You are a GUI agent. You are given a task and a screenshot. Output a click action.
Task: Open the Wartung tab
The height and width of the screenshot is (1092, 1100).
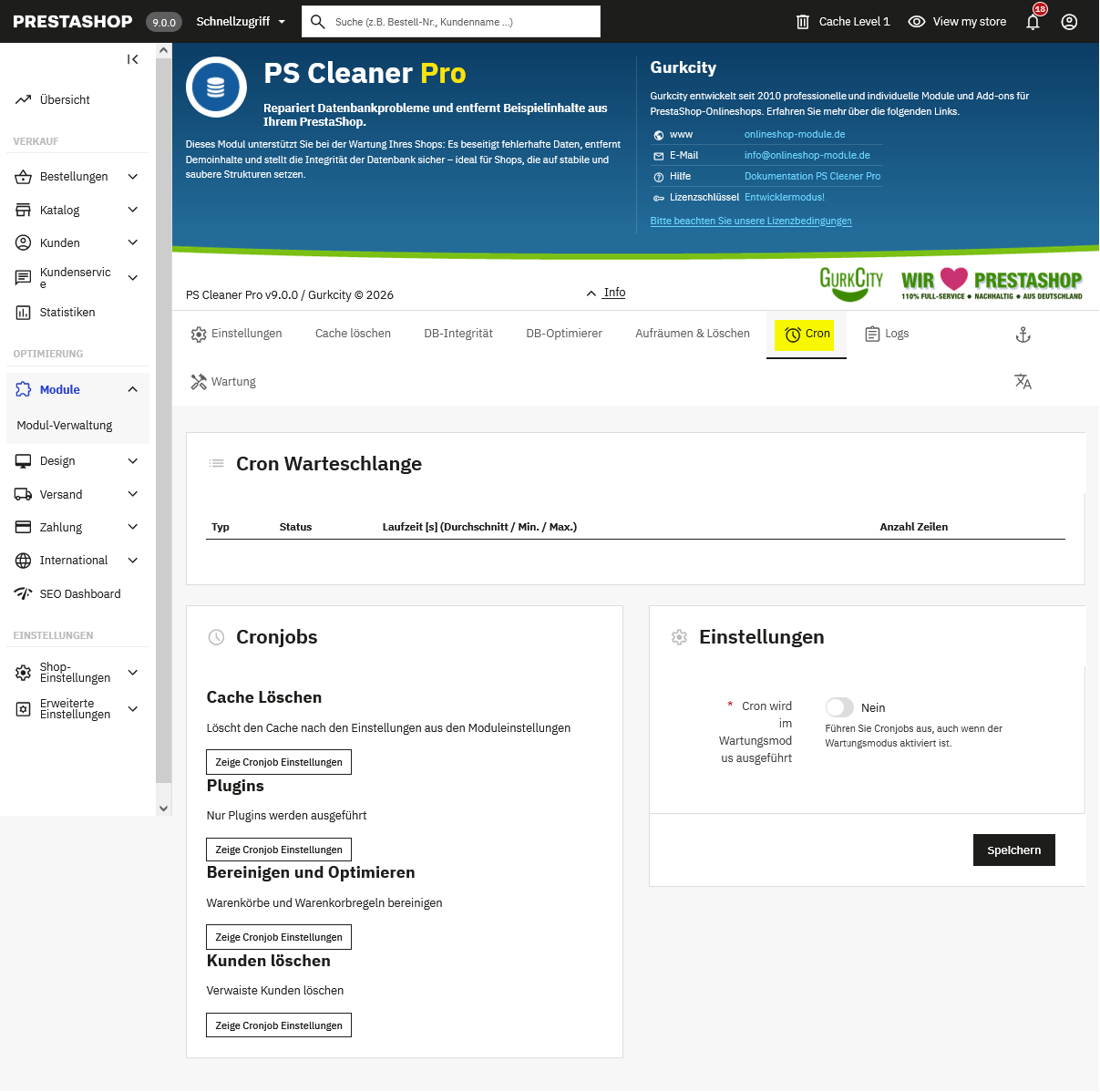pyautogui.click(x=223, y=382)
